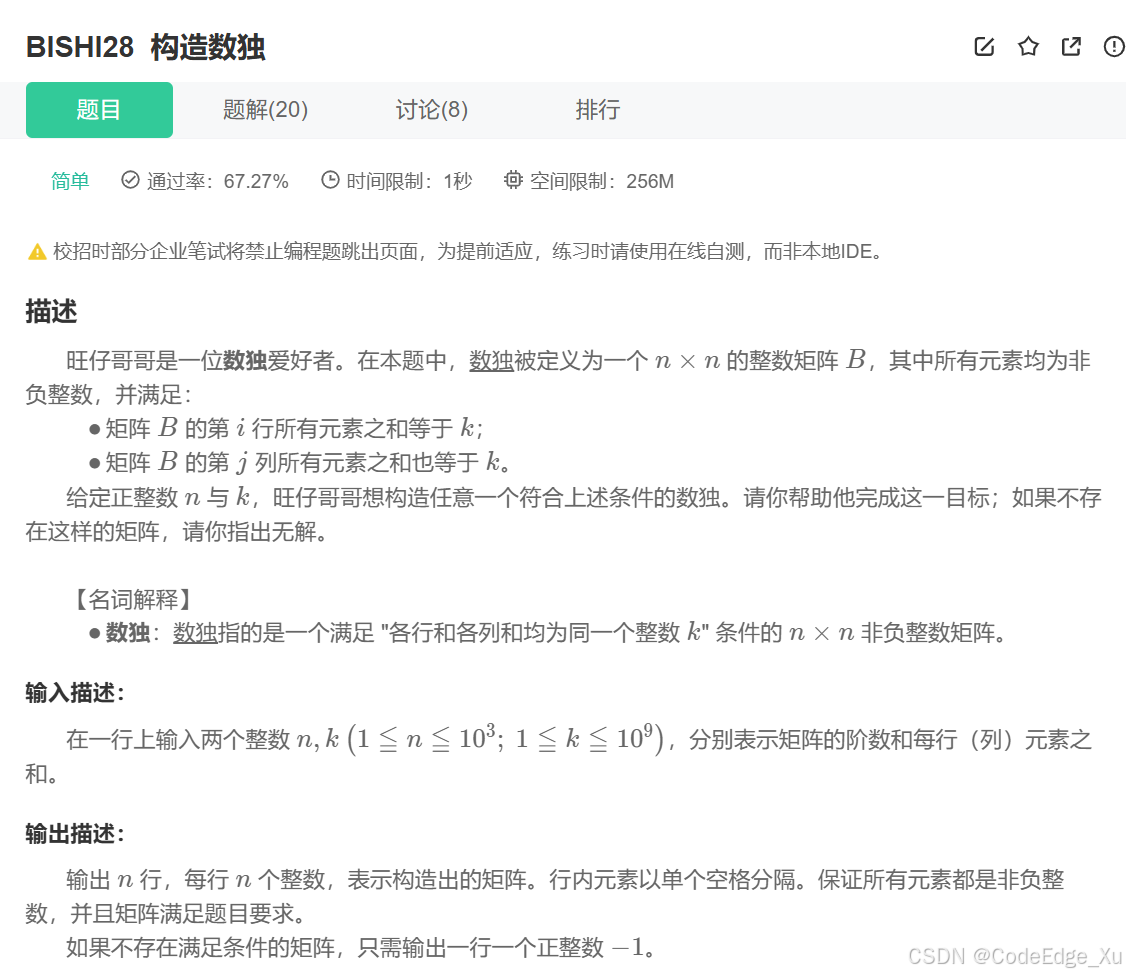Click the 简单 difficulty label
This screenshot has width=1126, height=976.
coord(69,181)
